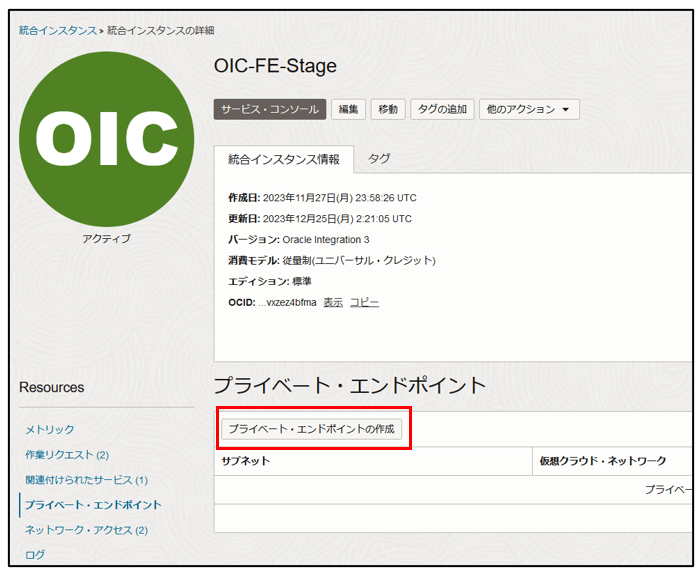Screen dimensions: 697x572
Task: Click the 仮想クラウド・ネットワーク column header
Action: 603,461
